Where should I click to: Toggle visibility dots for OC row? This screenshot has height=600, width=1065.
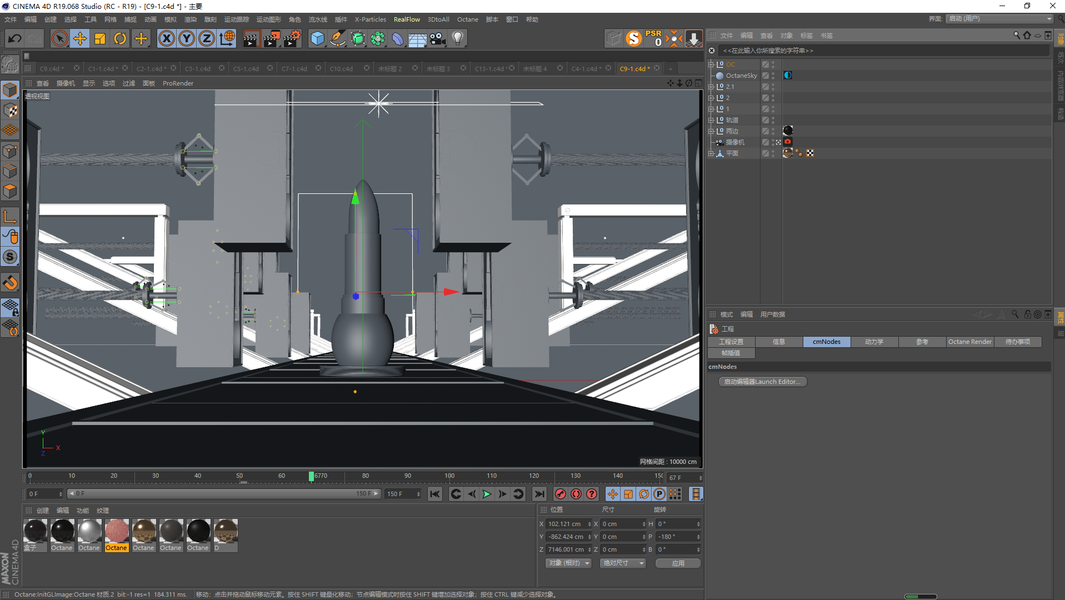tap(773, 65)
